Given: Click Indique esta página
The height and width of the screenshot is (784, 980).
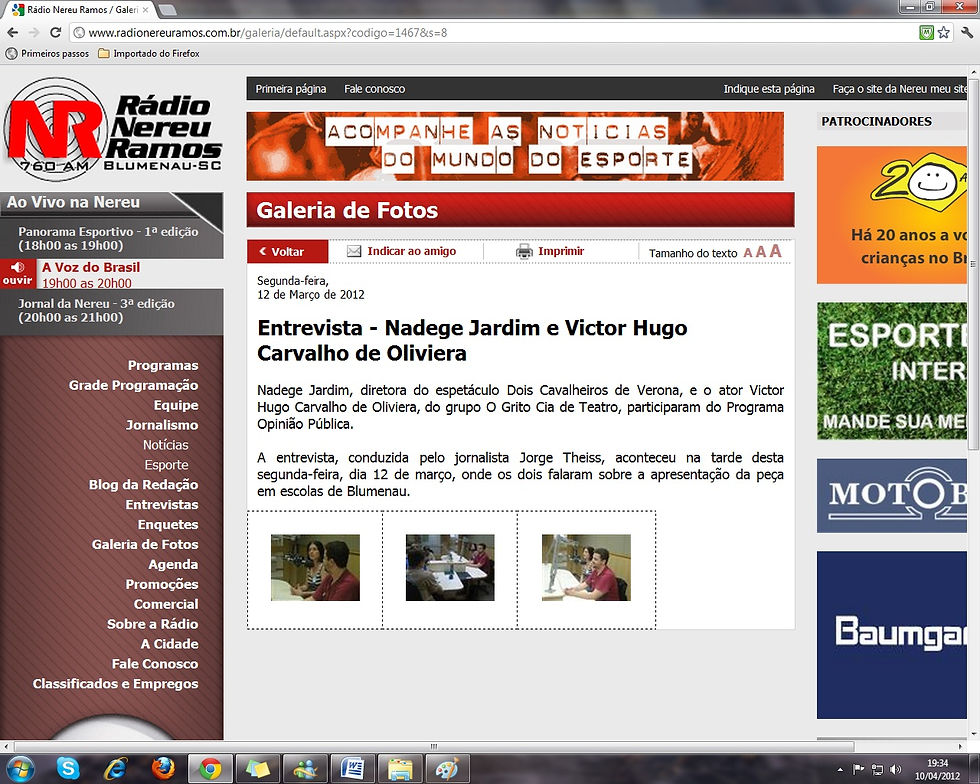Looking at the screenshot, I should point(769,89).
